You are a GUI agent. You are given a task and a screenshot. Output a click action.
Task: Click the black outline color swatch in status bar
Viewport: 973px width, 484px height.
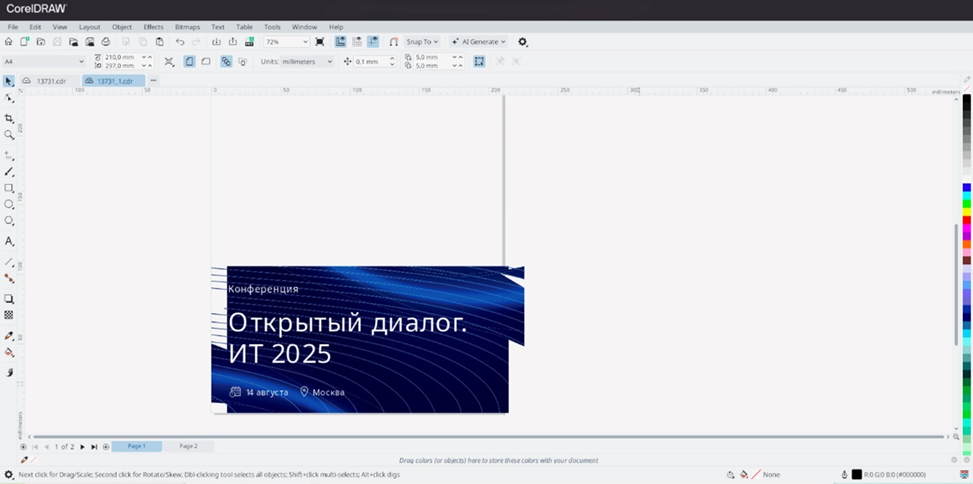point(856,475)
